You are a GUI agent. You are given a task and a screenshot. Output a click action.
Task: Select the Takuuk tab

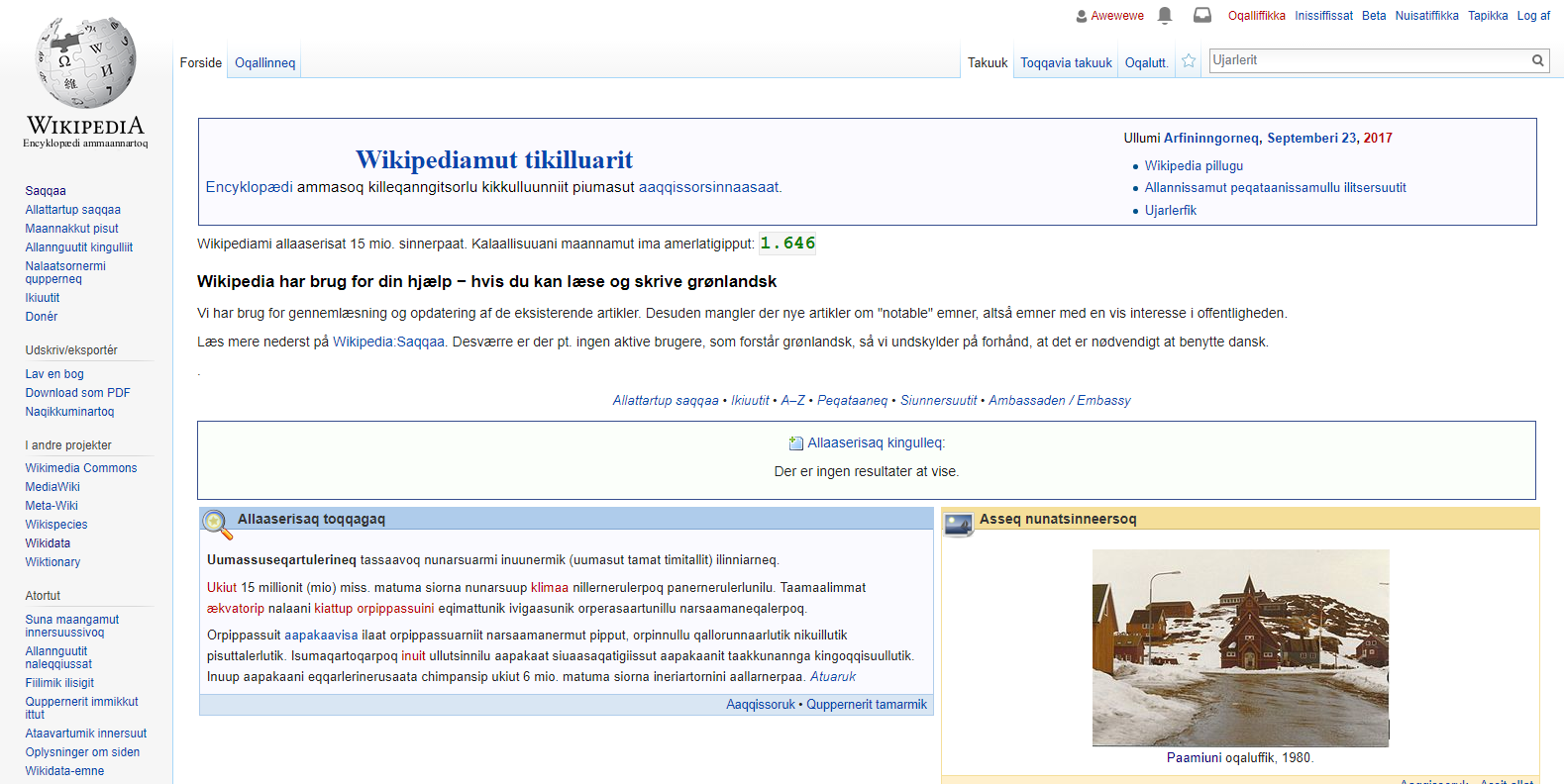pyautogui.click(x=988, y=62)
